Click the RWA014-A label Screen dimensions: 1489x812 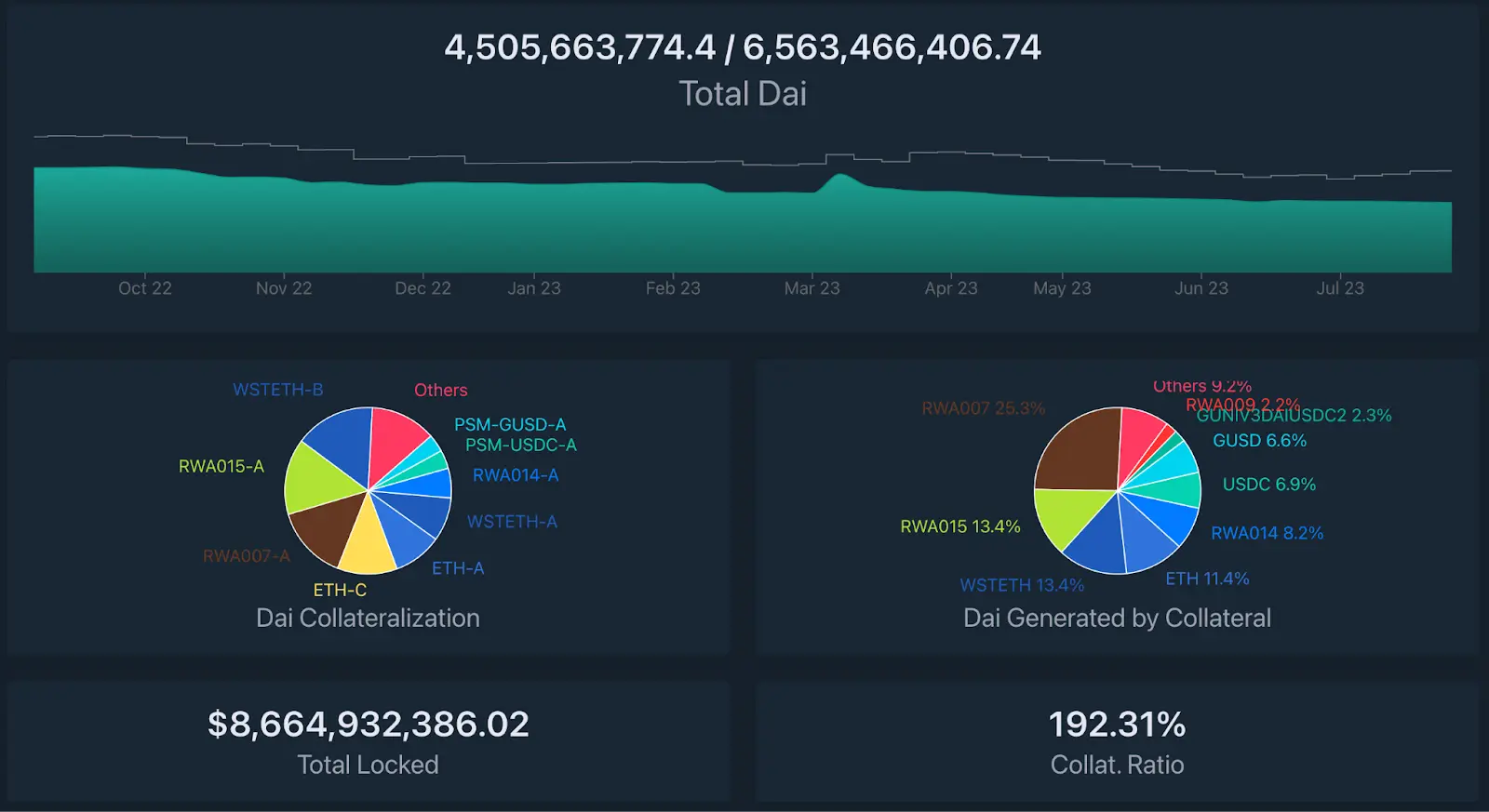click(x=516, y=475)
